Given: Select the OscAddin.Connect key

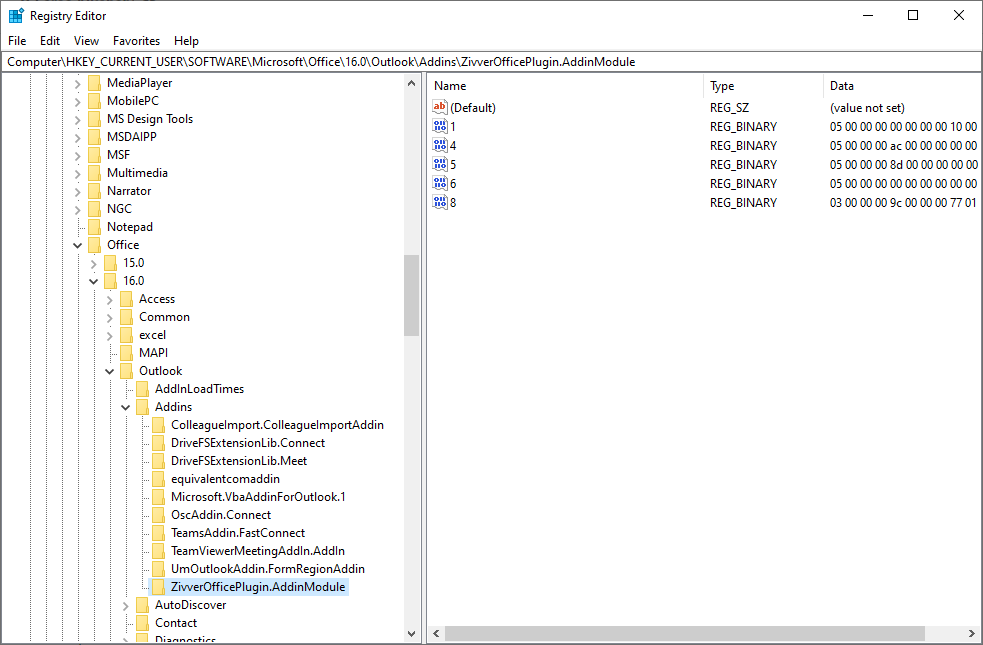Looking at the screenshot, I should [219, 514].
